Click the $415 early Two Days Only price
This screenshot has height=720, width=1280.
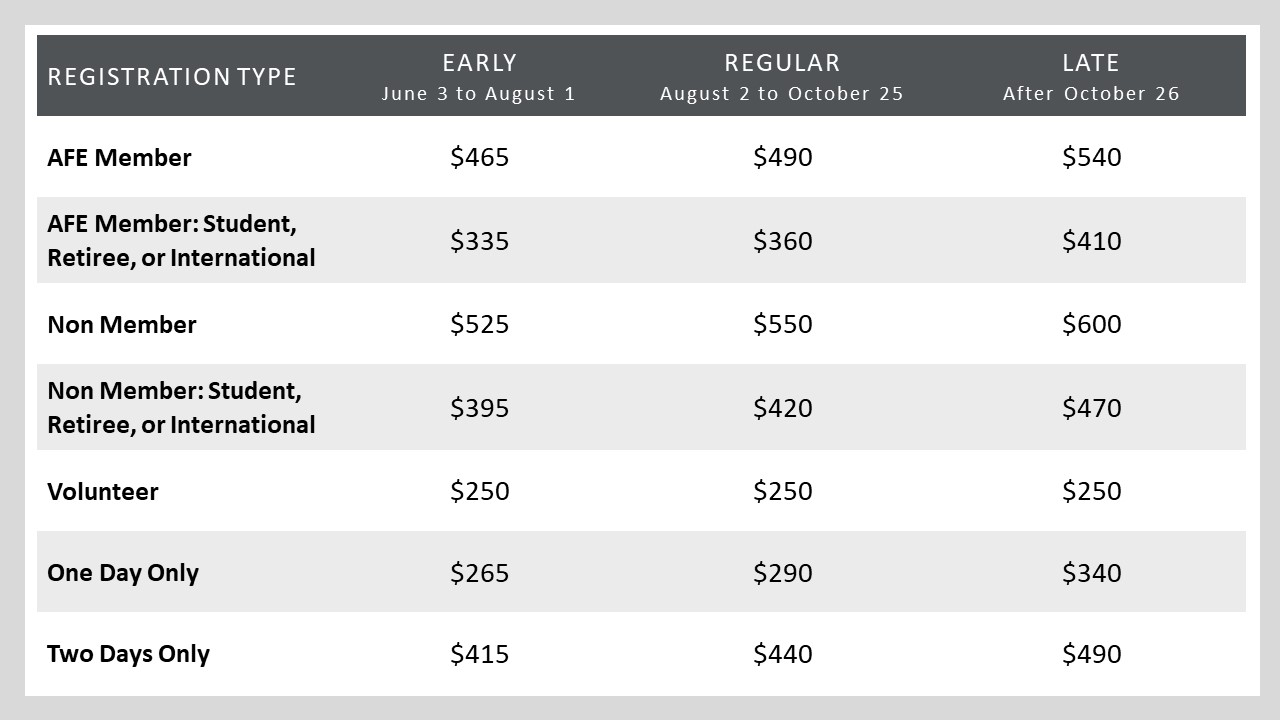[480, 655]
